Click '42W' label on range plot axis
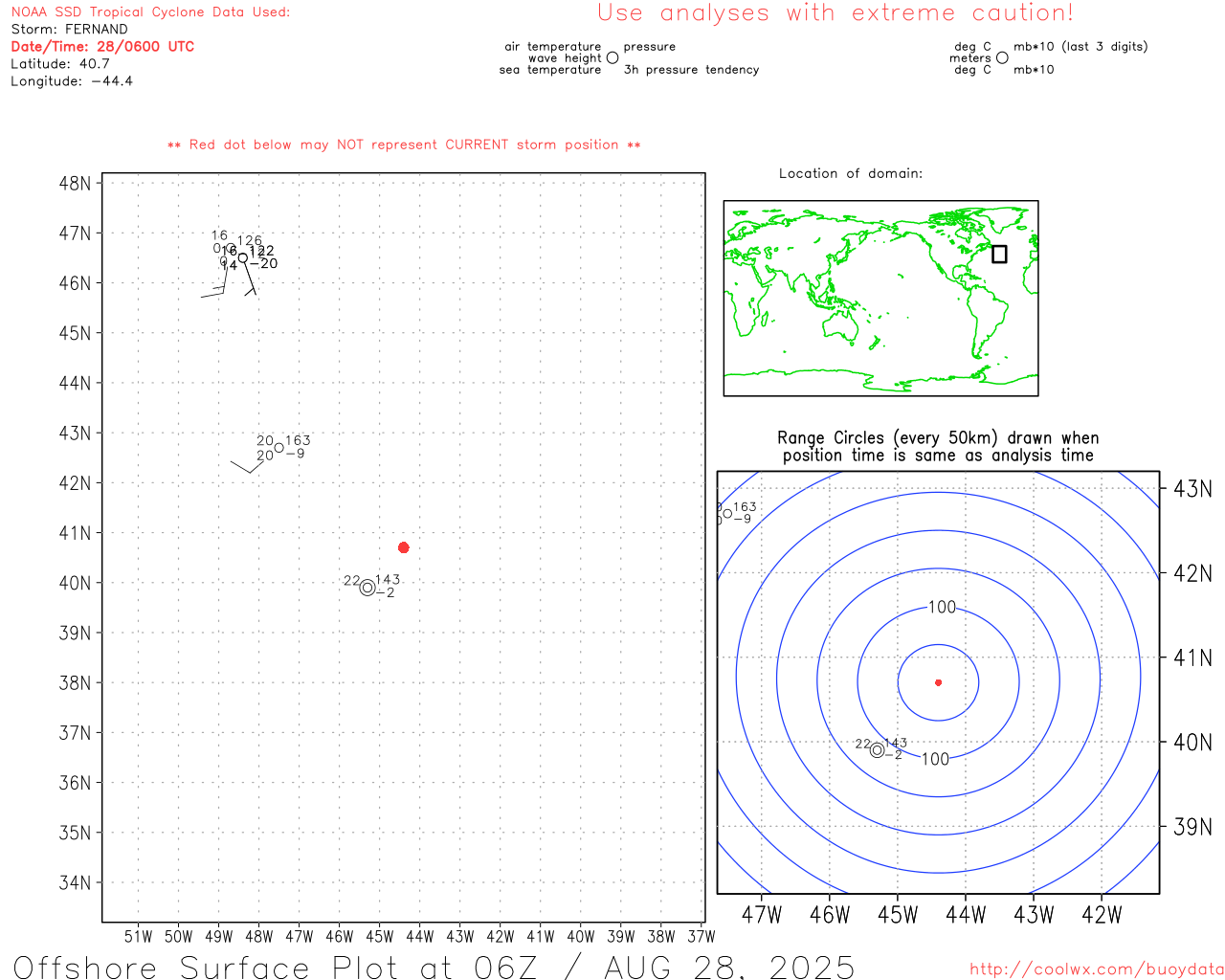1225x980 pixels. click(1102, 915)
